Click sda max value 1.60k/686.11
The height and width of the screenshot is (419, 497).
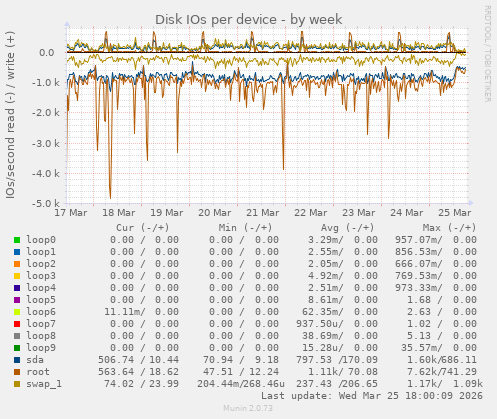point(442,360)
